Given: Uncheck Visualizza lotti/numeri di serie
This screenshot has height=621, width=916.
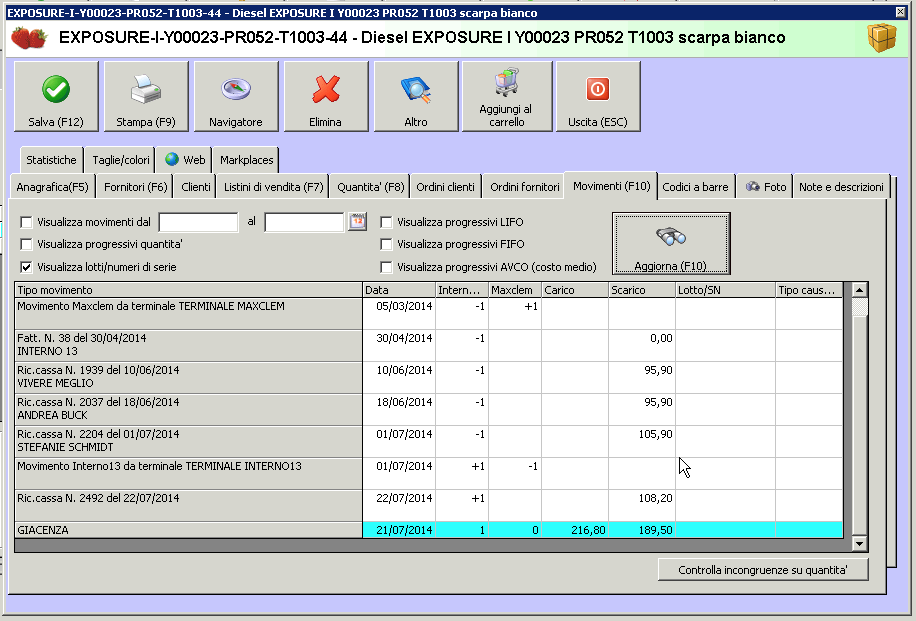Looking at the screenshot, I should 26,267.
